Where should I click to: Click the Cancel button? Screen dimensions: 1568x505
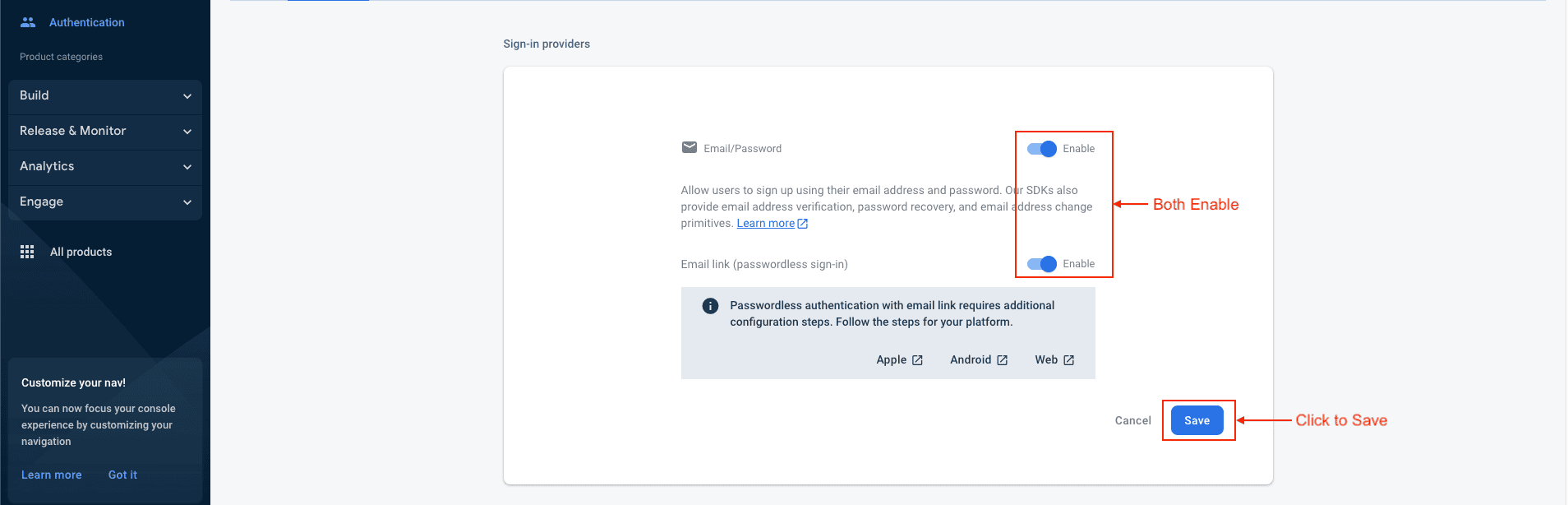[1132, 420]
